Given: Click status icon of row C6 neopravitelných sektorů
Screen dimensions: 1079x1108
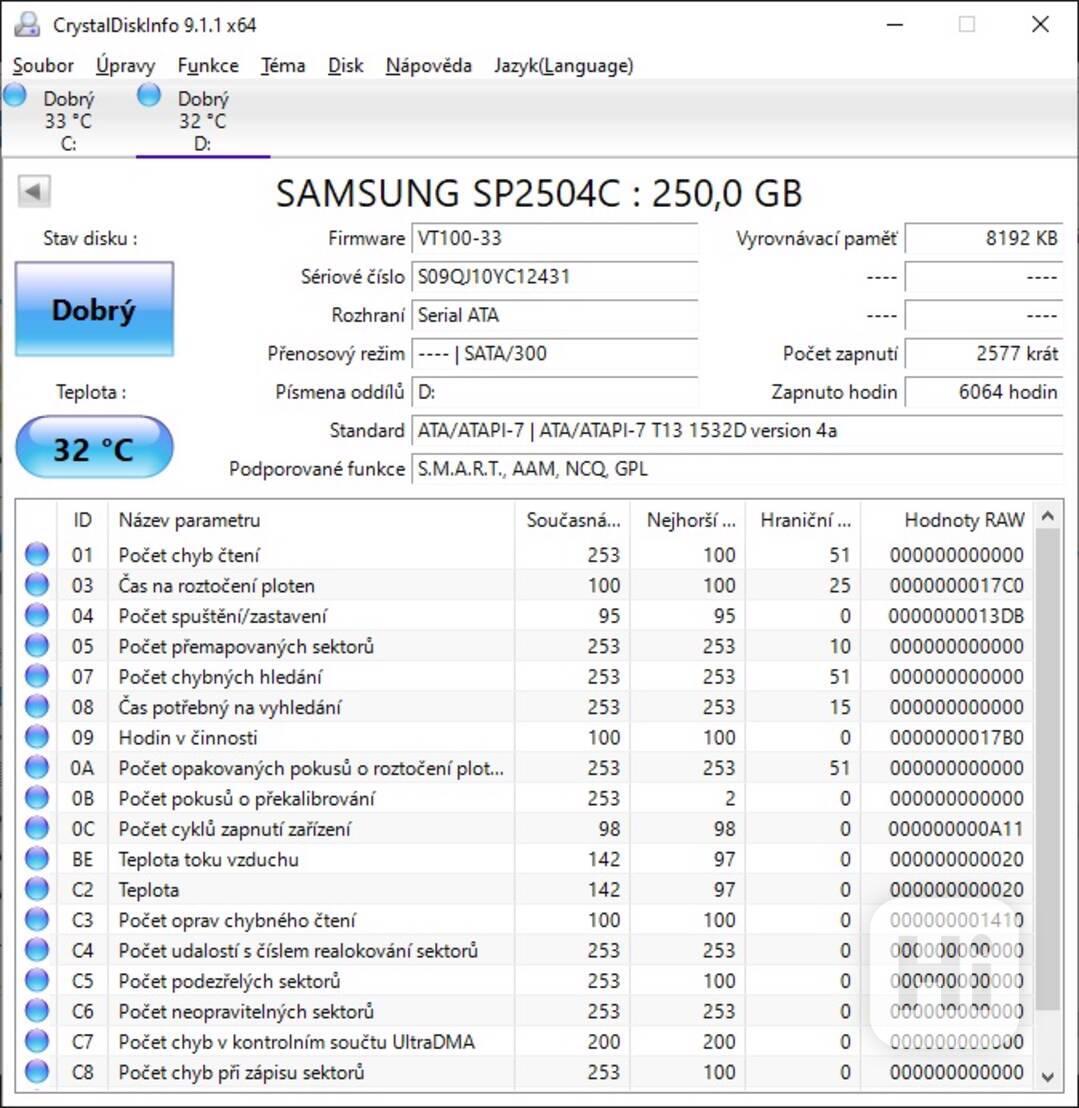Looking at the screenshot, I should [x=37, y=1010].
